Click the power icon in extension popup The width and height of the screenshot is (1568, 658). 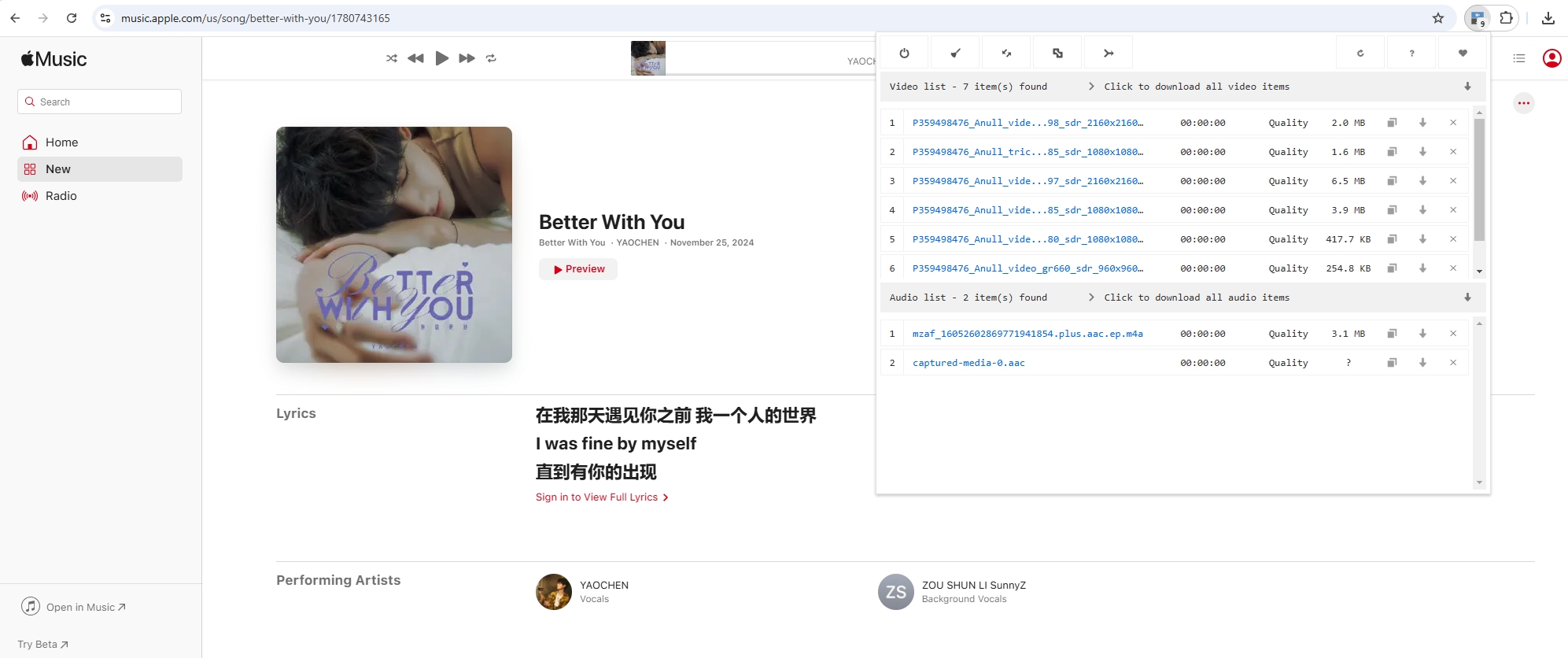[904, 54]
